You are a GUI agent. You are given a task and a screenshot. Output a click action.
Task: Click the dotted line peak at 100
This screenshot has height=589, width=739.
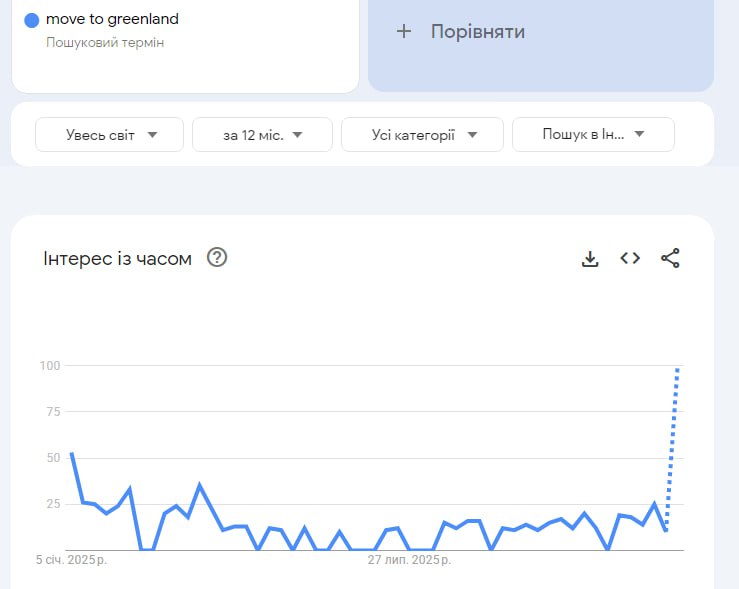pyautogui.click(x=678, y=368)
